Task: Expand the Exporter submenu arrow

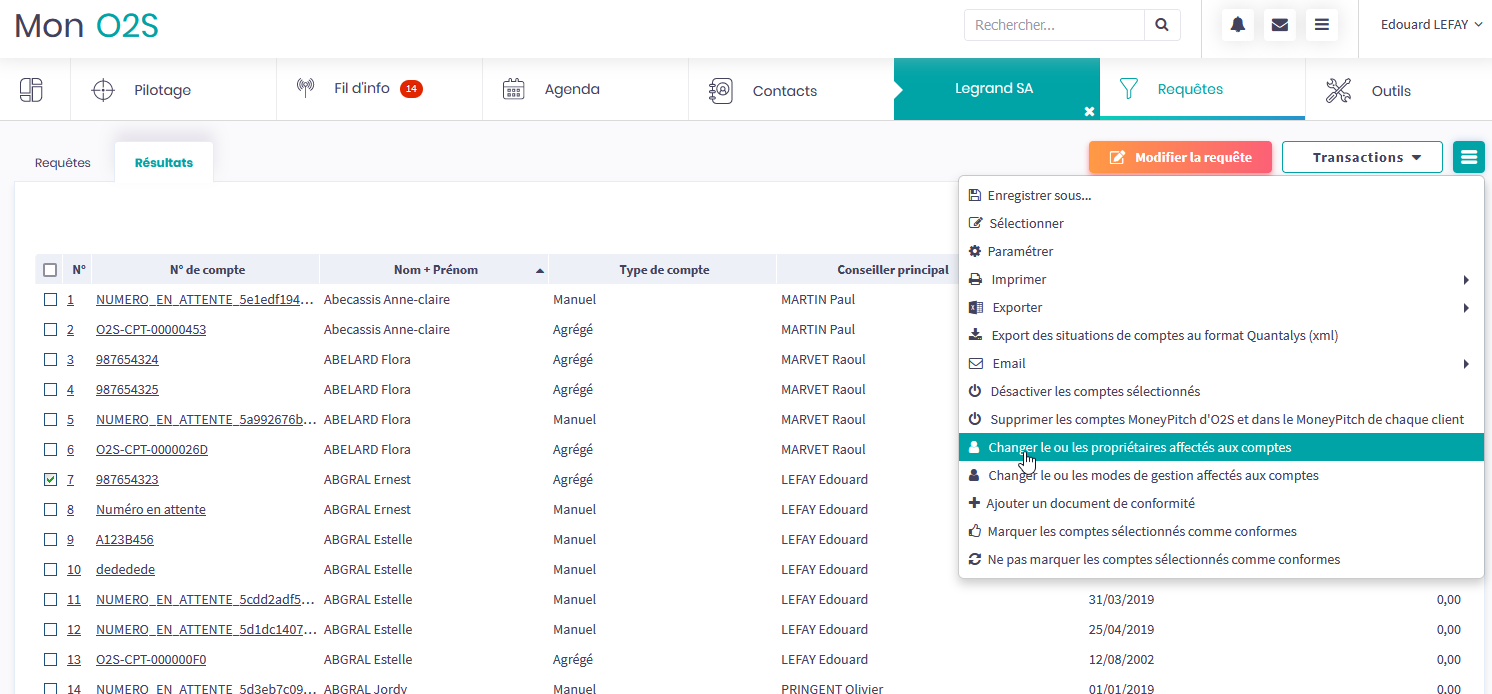Action: point(1466,308)
